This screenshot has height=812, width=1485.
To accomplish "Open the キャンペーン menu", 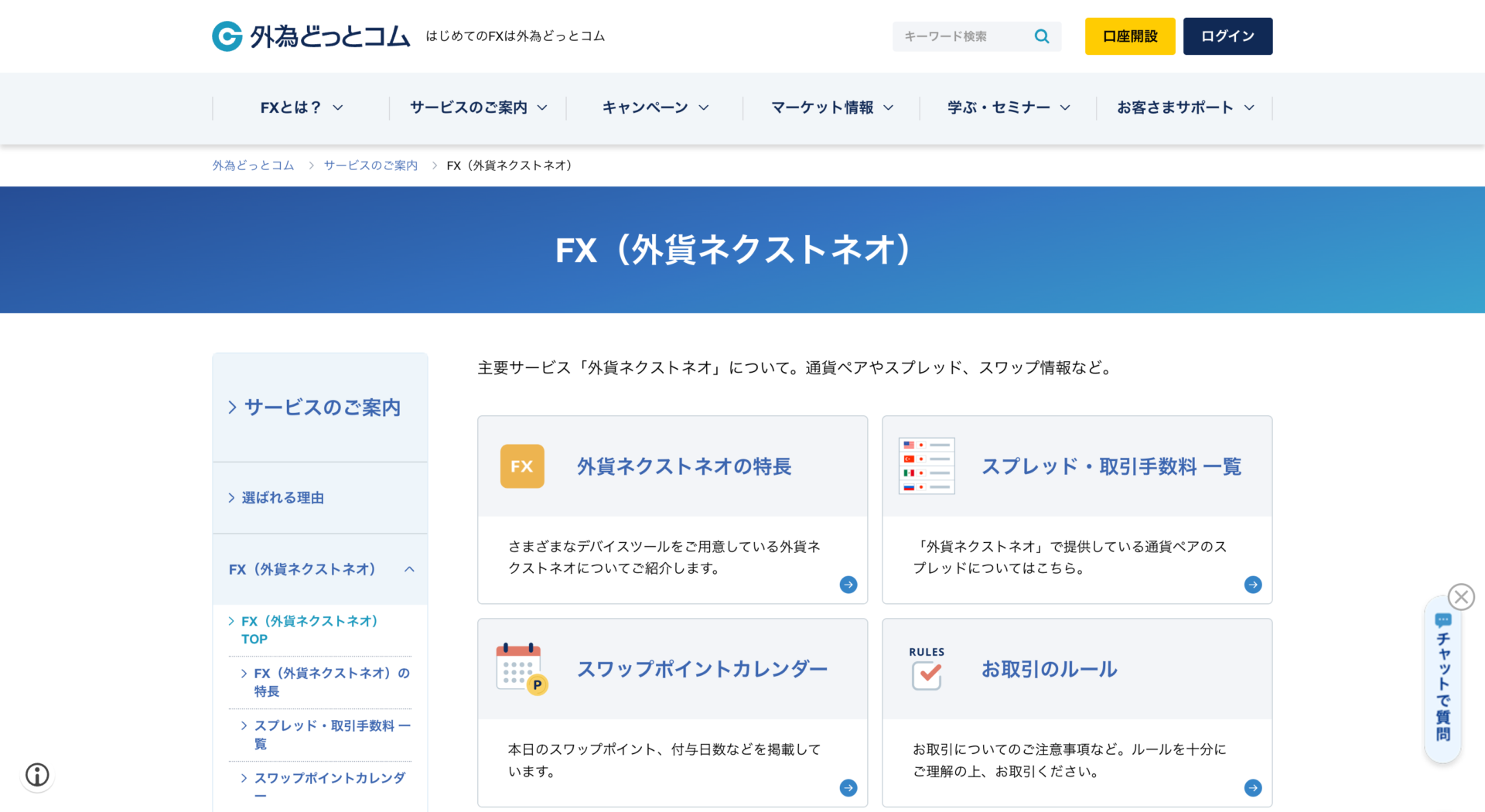I will (x=655, y=107).
